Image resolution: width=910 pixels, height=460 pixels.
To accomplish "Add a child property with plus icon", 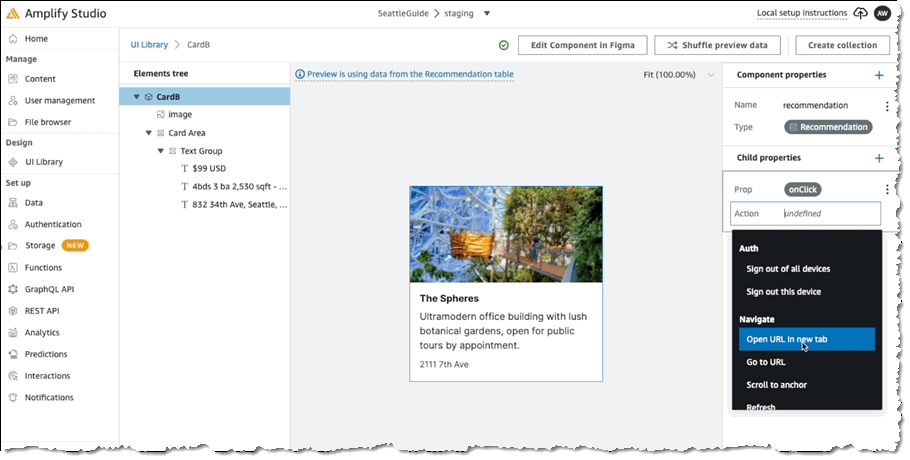I will click(879, 158).
